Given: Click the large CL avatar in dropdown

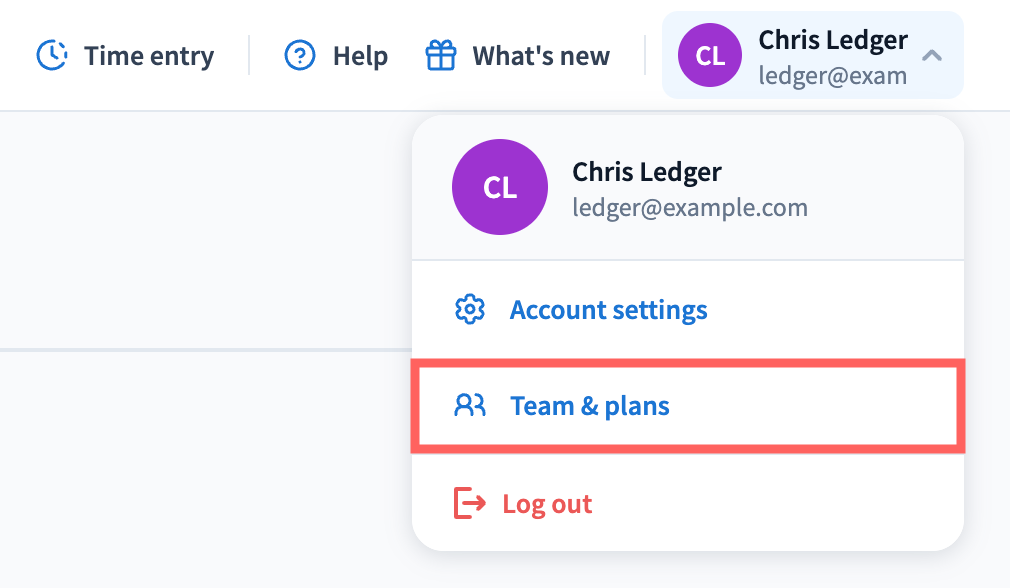Looking at the screenshot, I should click(500, 188).
